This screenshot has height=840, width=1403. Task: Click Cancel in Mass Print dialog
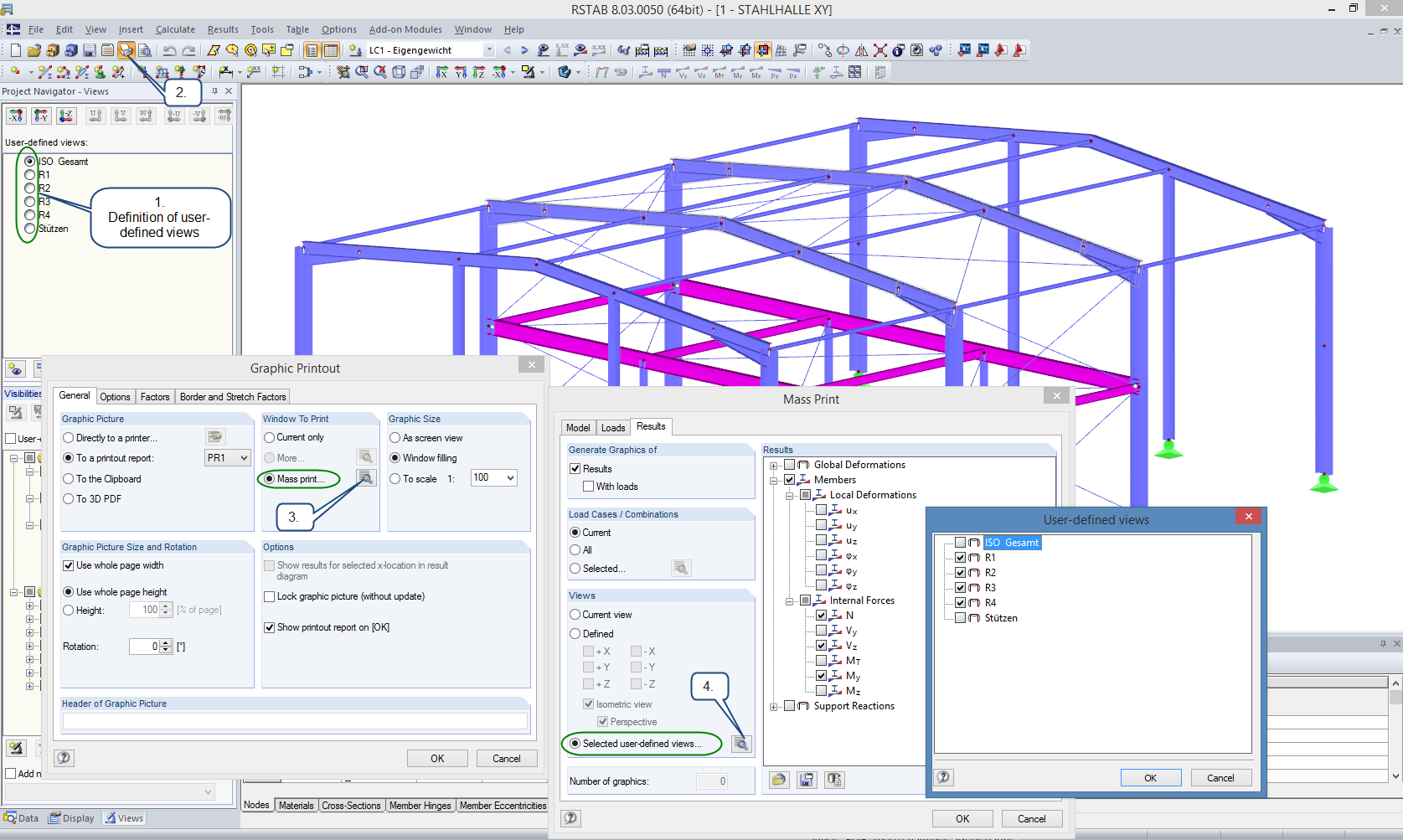click(1031, 819)
